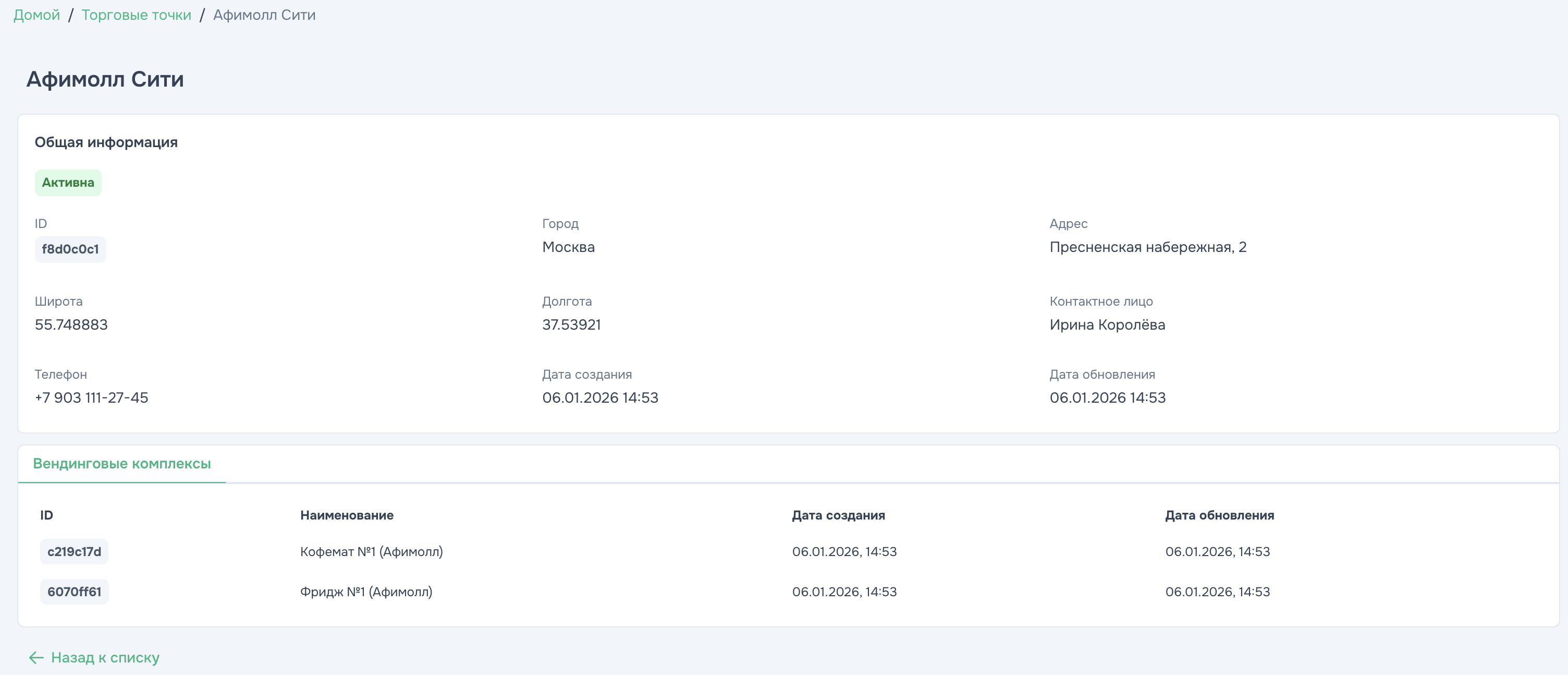Click the Афимолл Сити page heading
Screen dimensions: 1568x675
(105, 79)
